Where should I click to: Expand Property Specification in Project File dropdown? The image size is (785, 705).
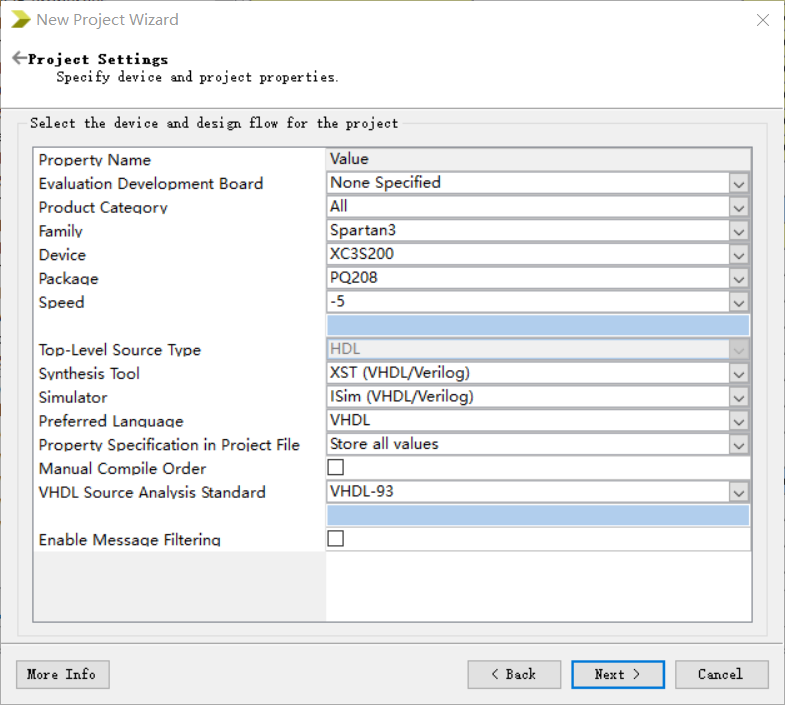738,445
